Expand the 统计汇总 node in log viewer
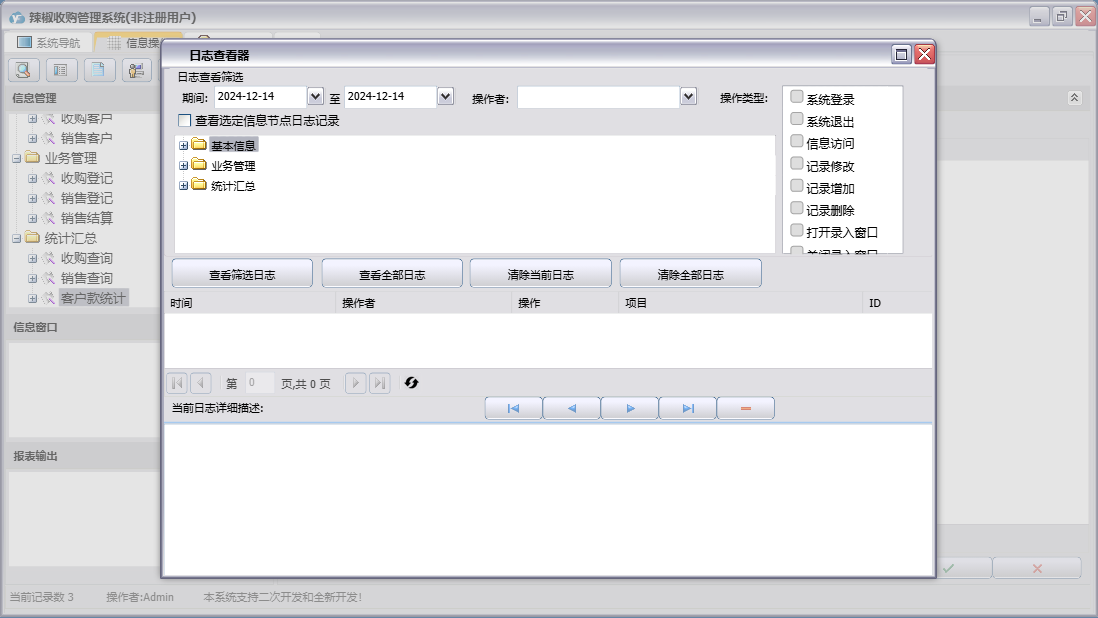Screen dimensions: 1098x618 [x=183, y=185]
